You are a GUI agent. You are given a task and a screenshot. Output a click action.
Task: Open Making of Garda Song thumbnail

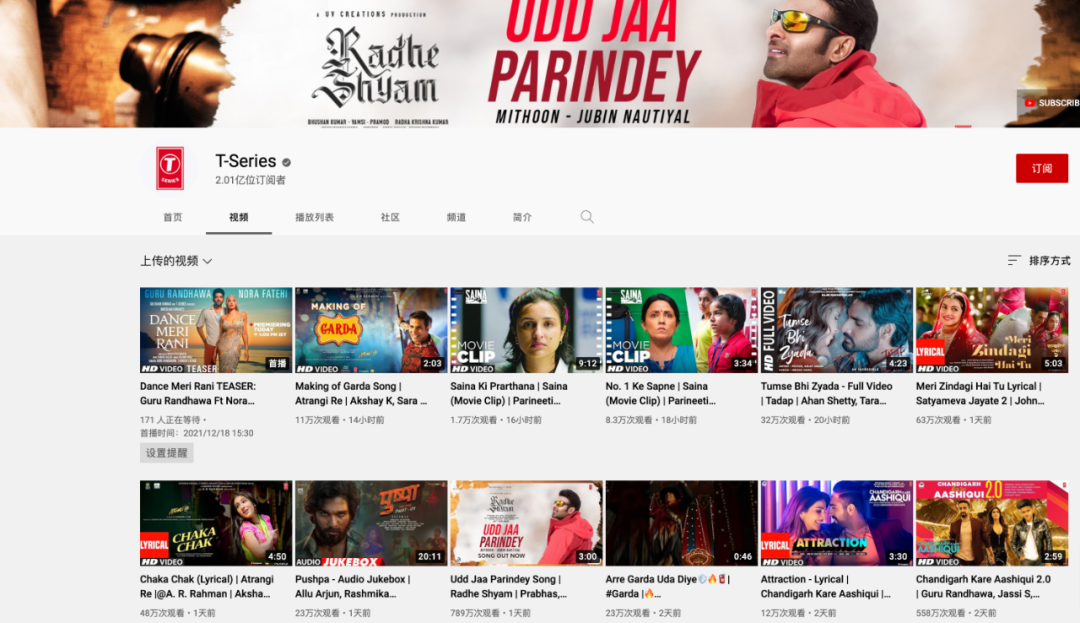[371, 330]
